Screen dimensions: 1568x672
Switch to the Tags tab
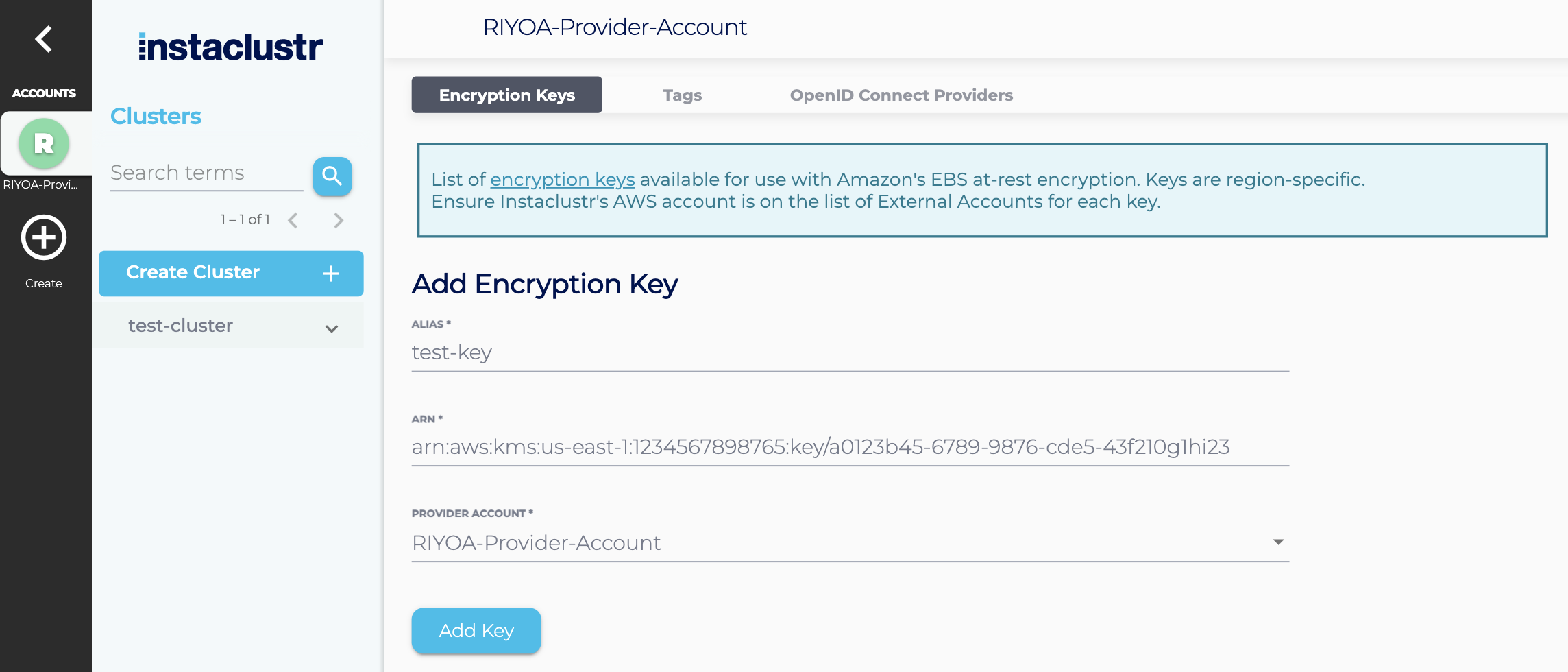coord(681,95)
